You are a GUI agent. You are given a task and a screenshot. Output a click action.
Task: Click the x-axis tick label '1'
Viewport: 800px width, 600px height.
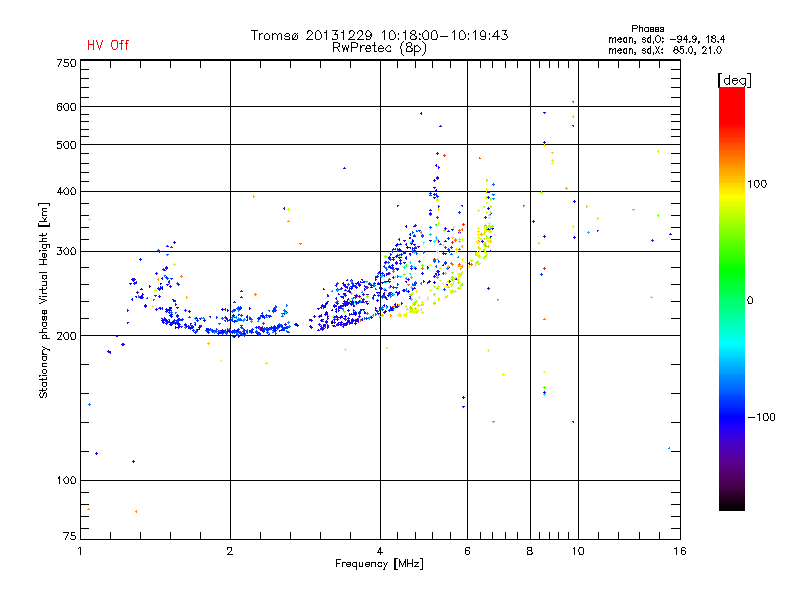pos(80,551)
